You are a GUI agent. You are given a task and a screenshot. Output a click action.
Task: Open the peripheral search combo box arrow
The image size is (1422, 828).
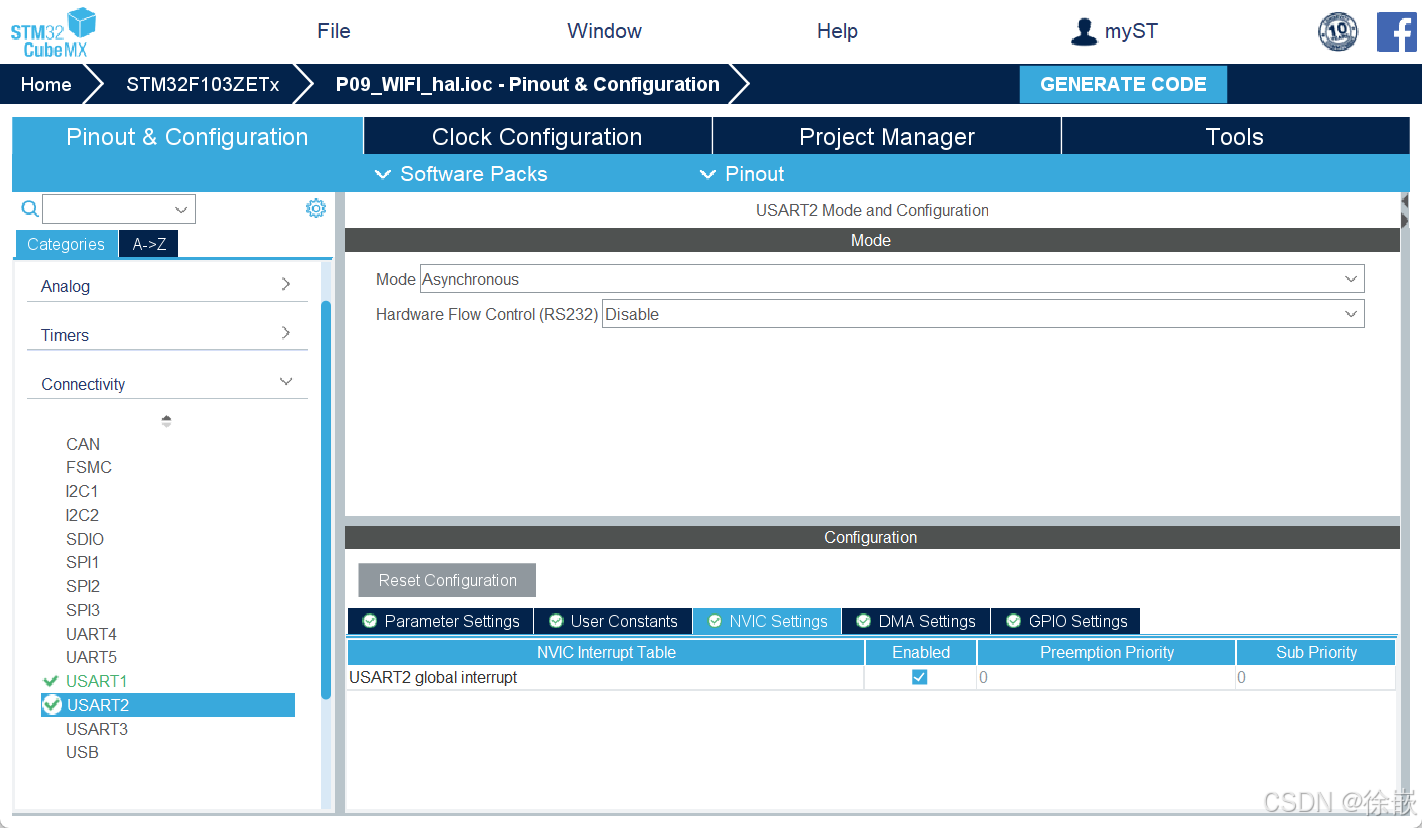(181, 209)
